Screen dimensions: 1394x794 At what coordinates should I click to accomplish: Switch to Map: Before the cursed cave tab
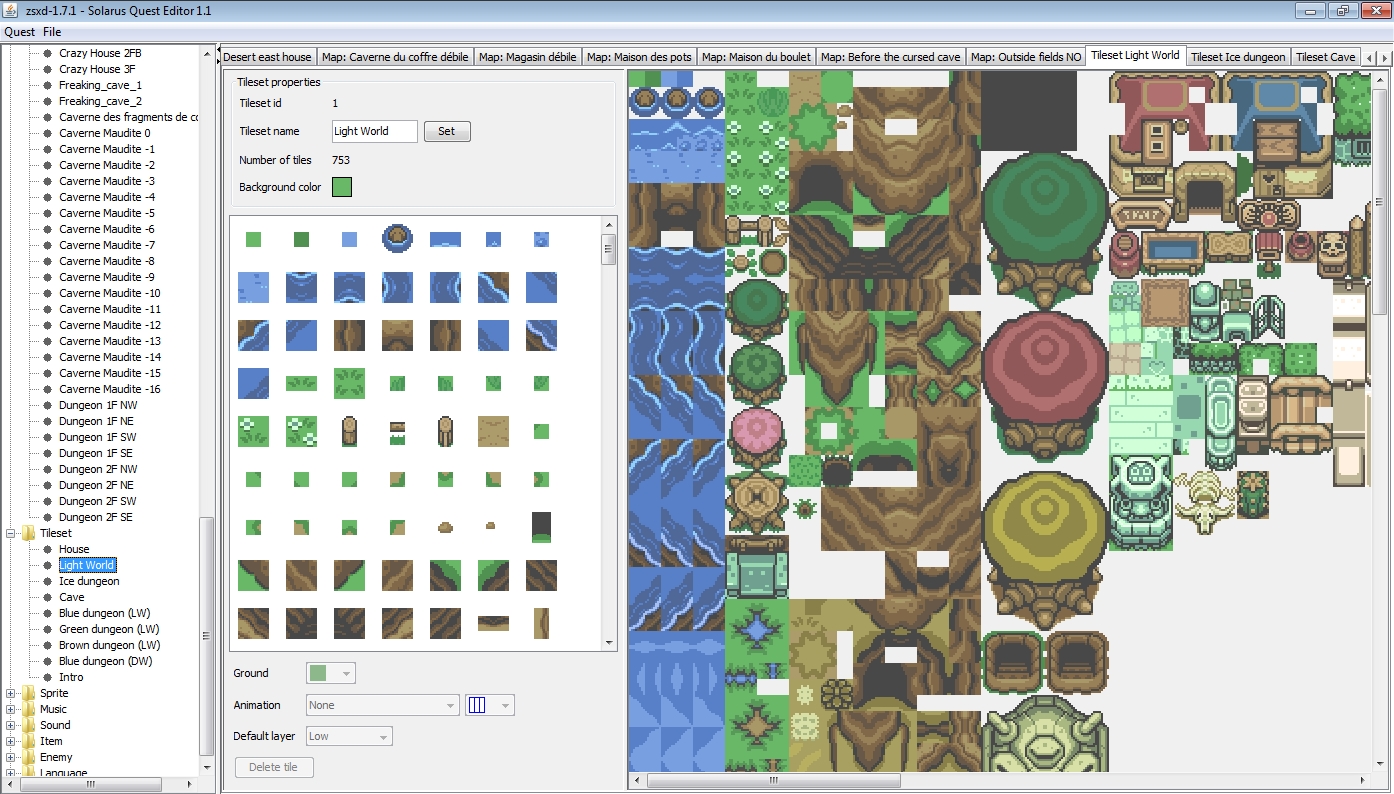click(890, 57)
